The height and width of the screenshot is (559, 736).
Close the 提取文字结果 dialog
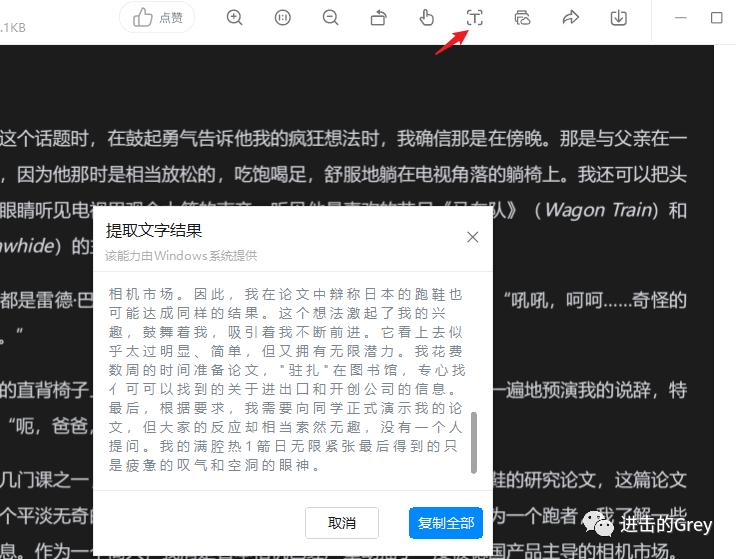pyautogui.click(x=473, y=237)
